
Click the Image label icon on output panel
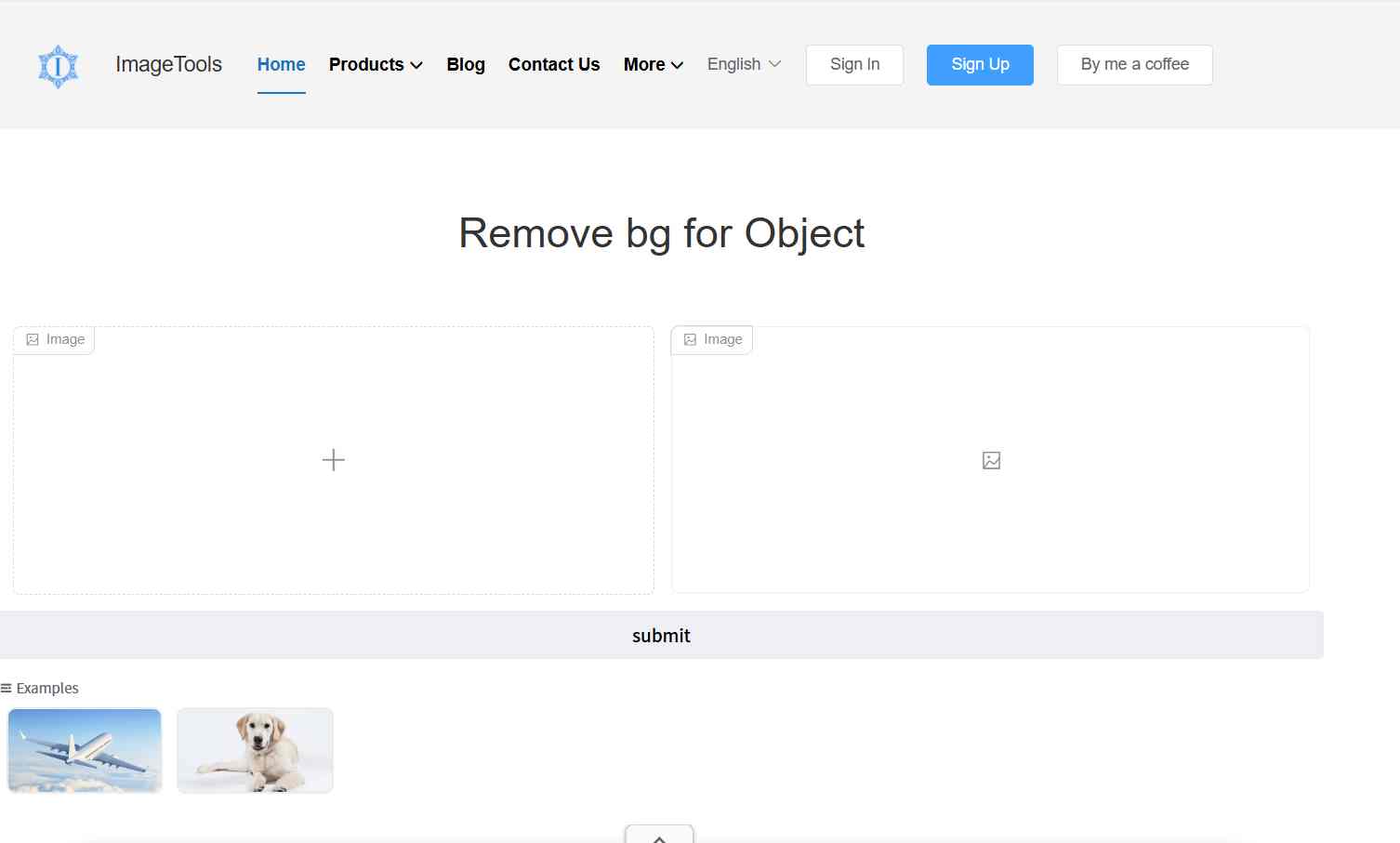pyautogui.click(x=690, y=340)
